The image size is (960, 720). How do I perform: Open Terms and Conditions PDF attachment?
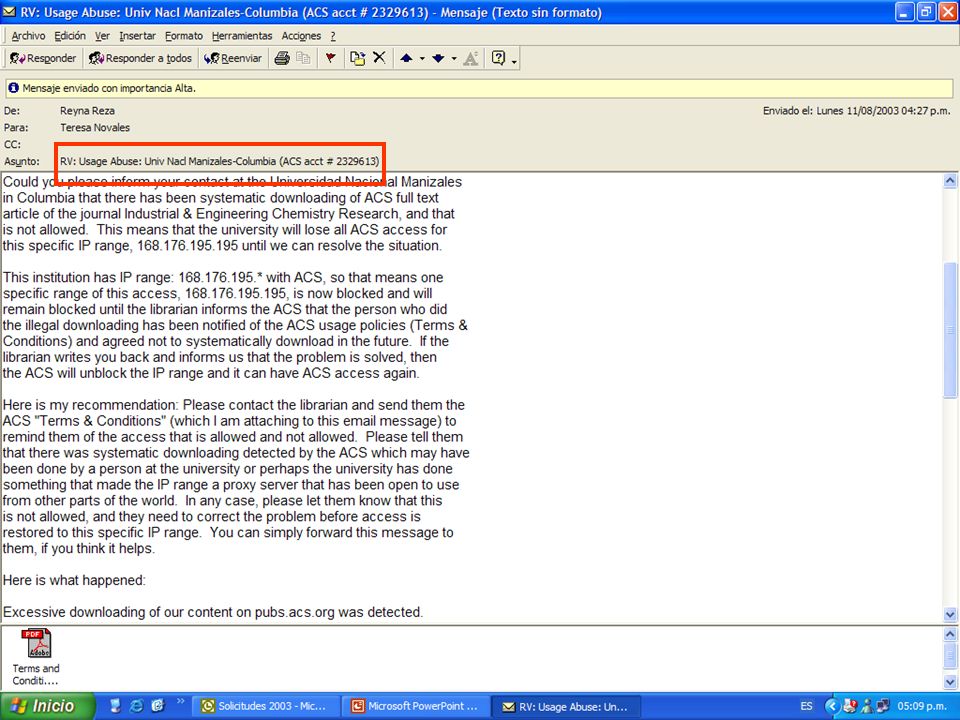pyautogui.click(x=36, y=656)
